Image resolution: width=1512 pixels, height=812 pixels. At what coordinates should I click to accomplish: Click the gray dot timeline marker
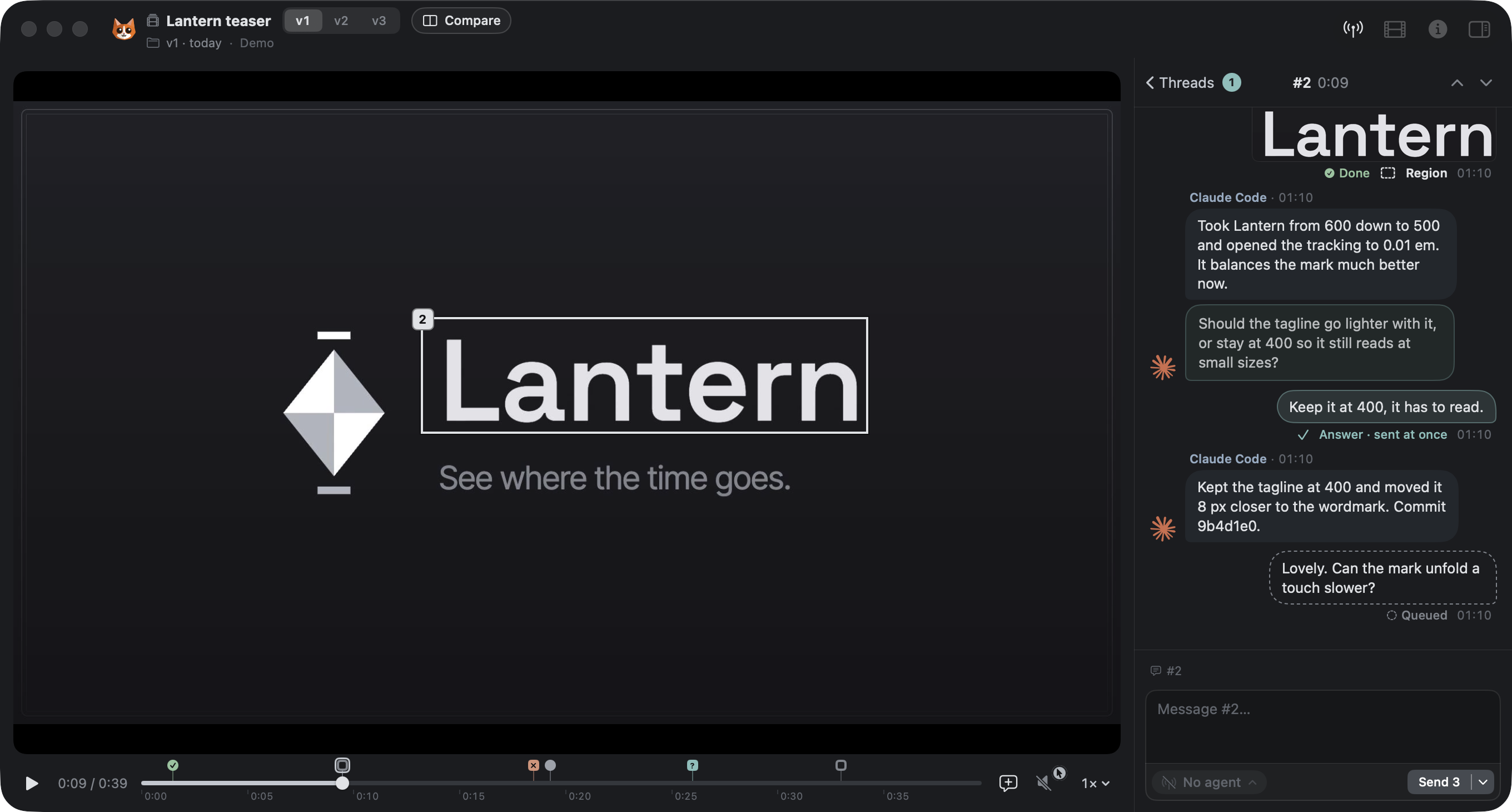550,765
